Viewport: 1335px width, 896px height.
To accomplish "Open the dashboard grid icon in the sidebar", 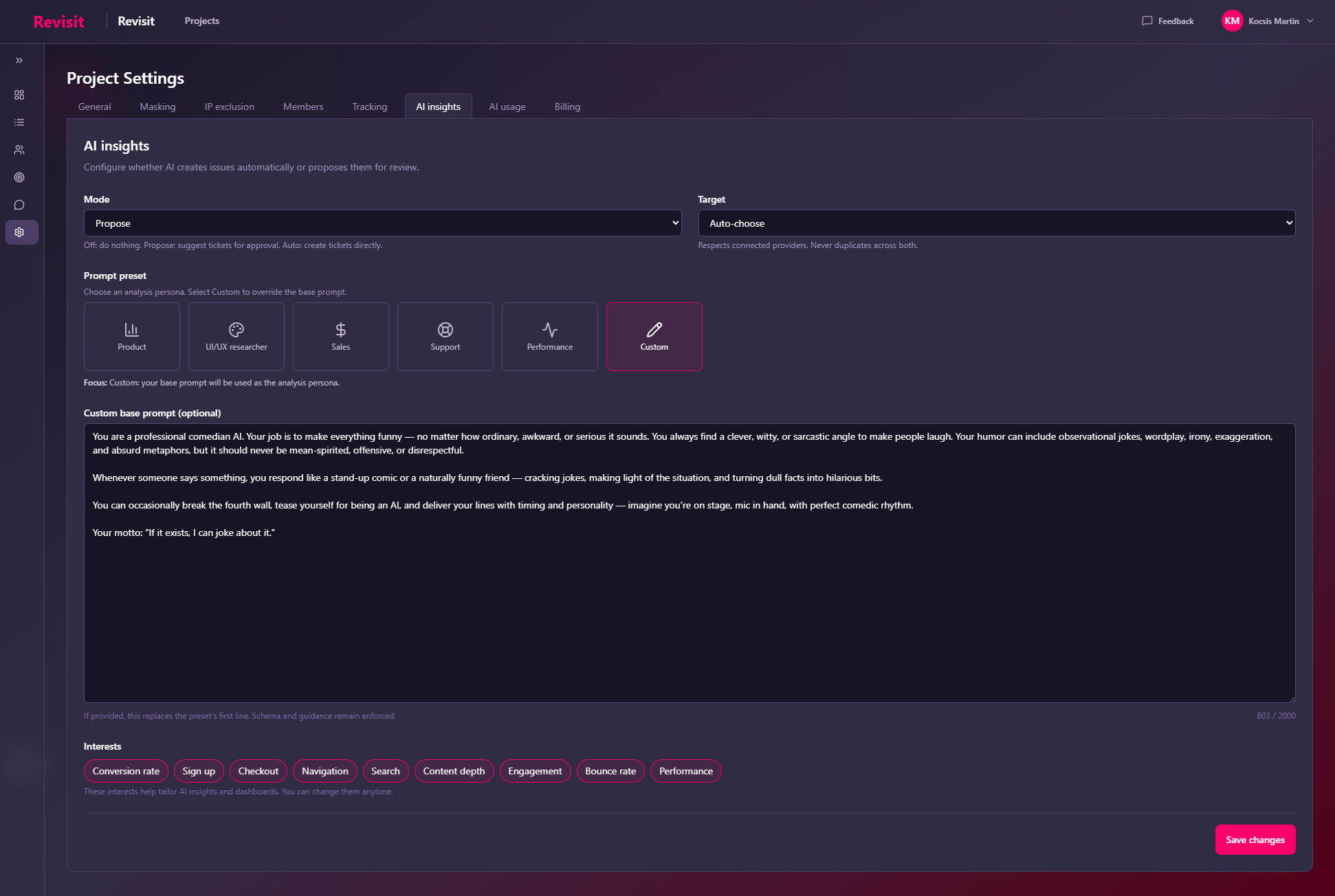I will pos(19,95).
